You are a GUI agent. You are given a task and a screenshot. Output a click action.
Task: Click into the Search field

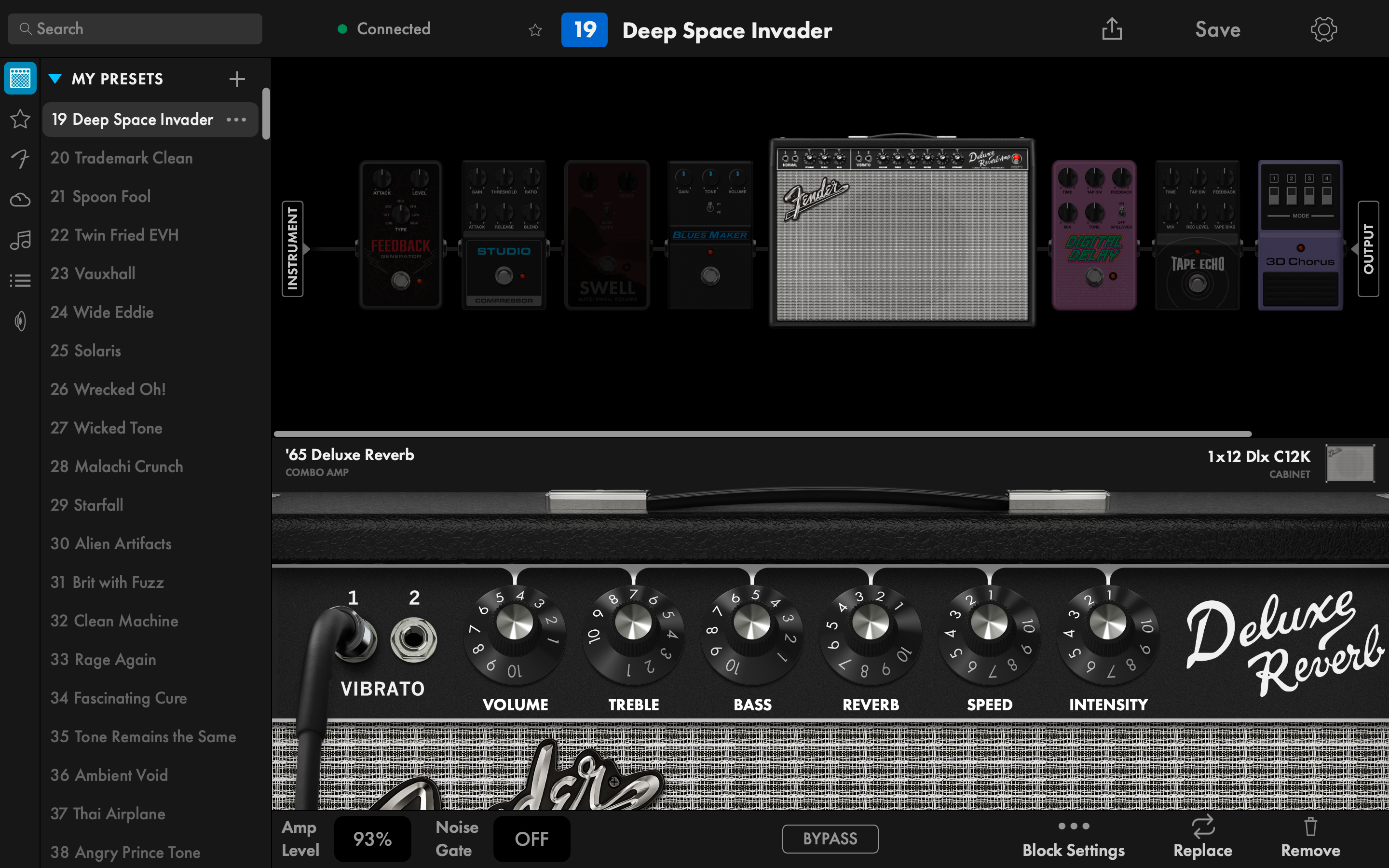135,29
